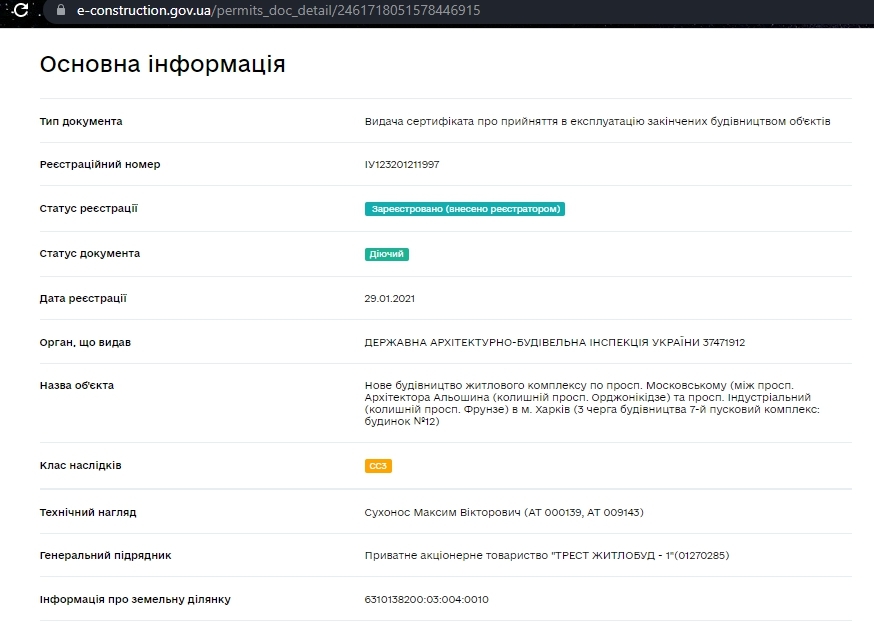This screenshot has width=874, height=630.
Task: Select the 'Технічний нагляд' label
Action: (88, 512)
